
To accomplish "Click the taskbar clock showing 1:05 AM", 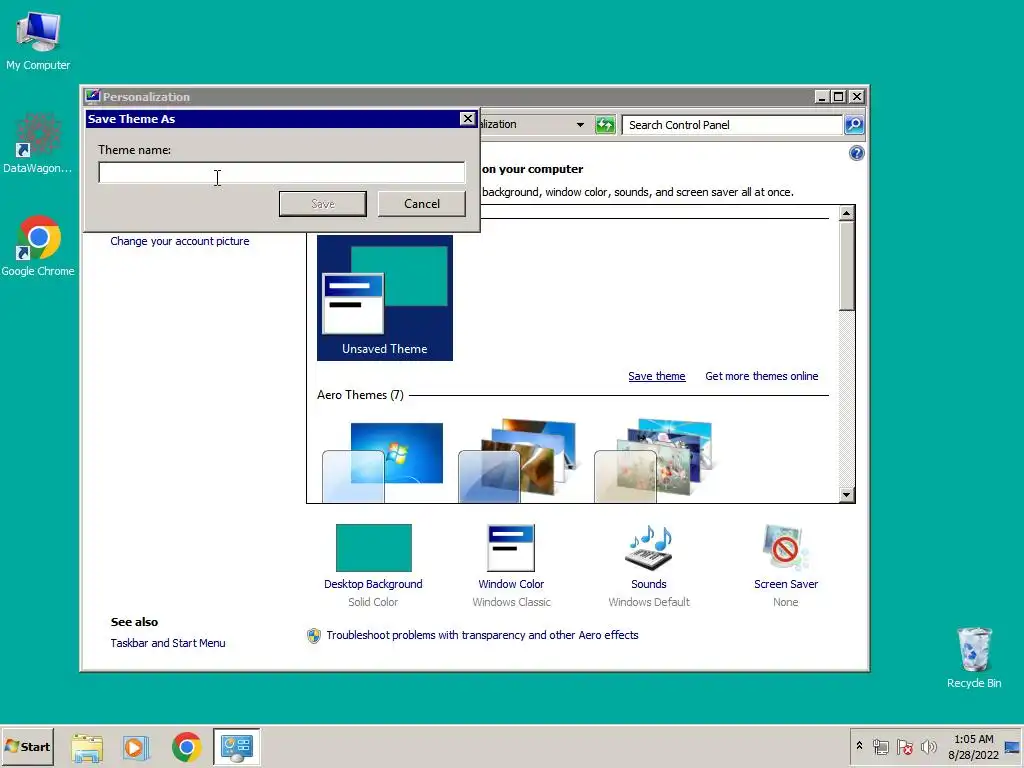I will (973, 747).
